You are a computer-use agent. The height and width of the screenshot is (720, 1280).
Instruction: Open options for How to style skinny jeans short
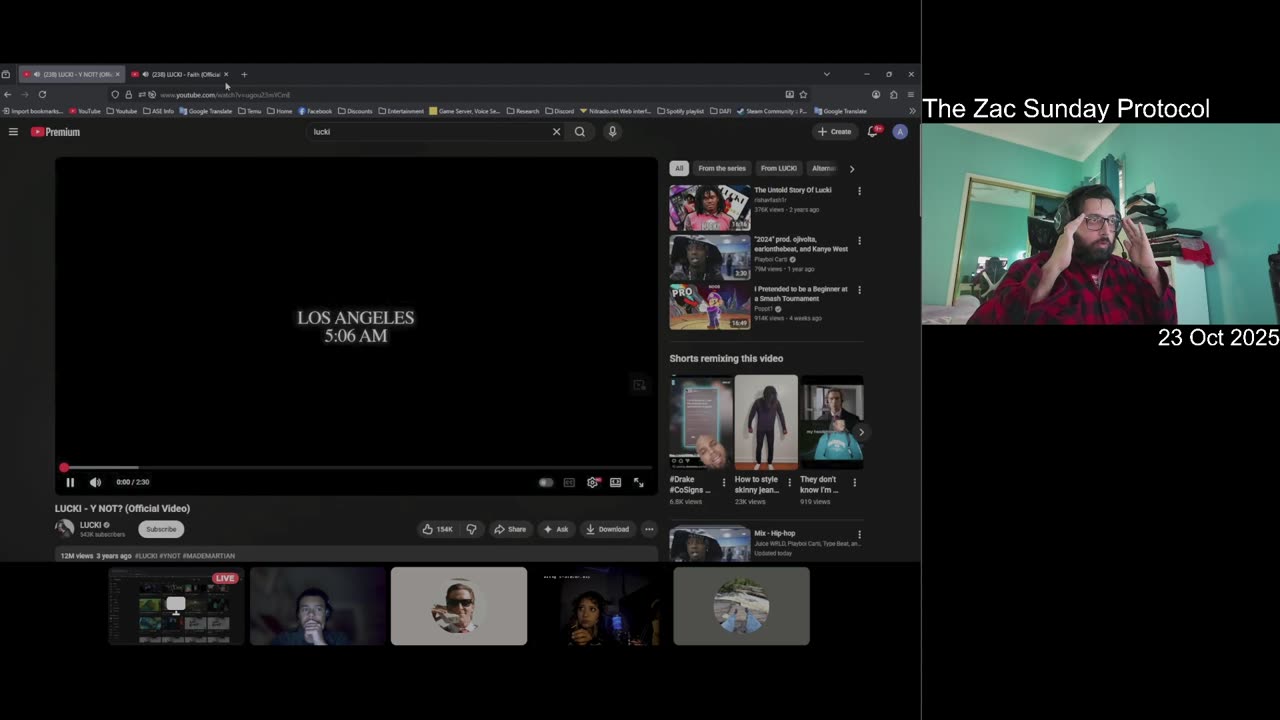(789, 482)
